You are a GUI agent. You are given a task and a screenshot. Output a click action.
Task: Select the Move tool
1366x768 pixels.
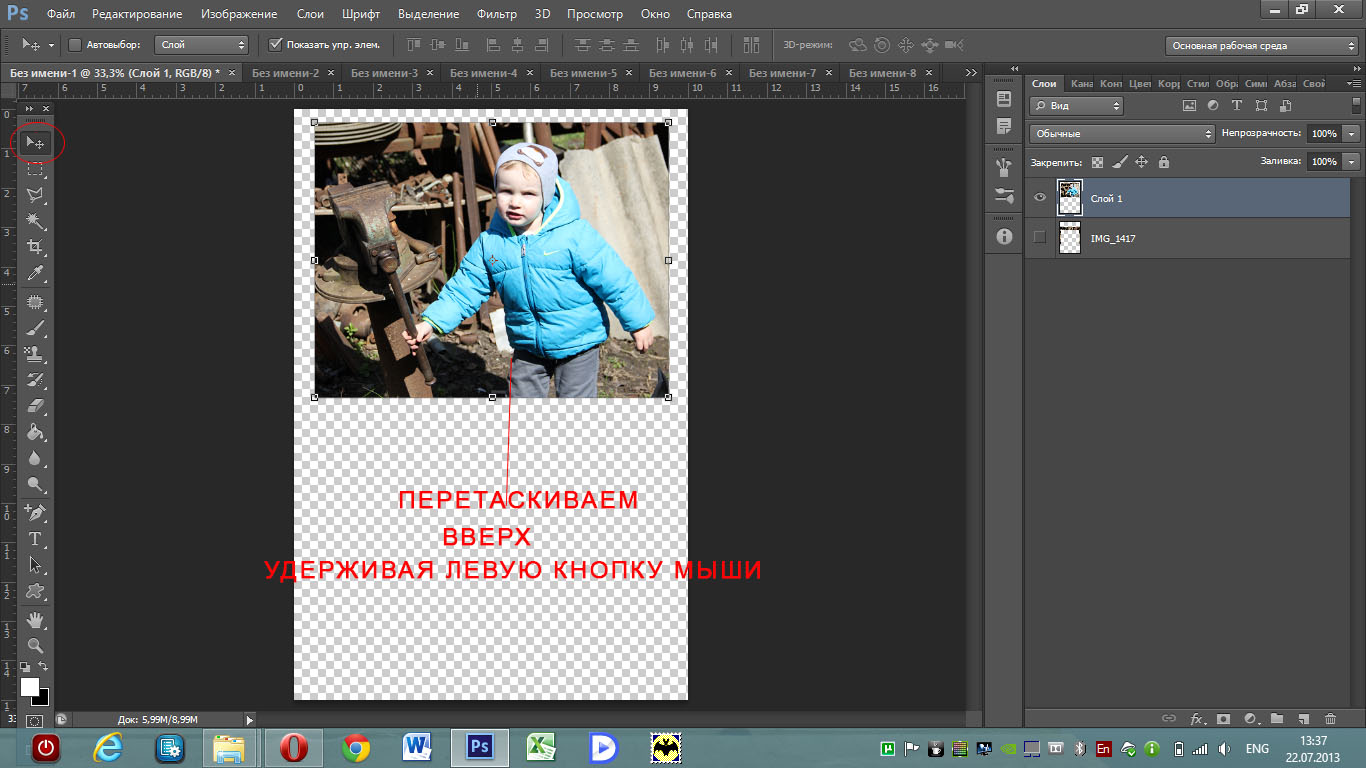[35, 143]
